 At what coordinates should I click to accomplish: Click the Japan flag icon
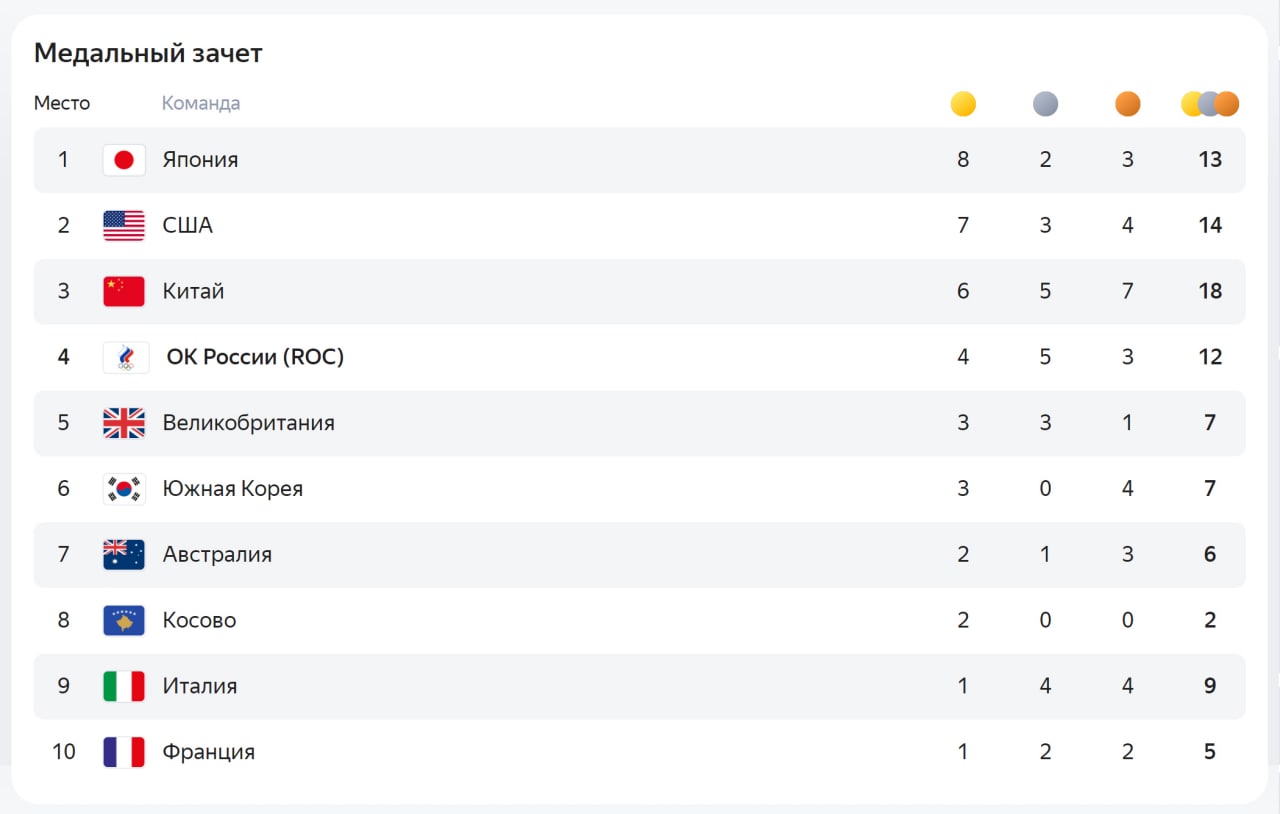[x=124, y=160]
